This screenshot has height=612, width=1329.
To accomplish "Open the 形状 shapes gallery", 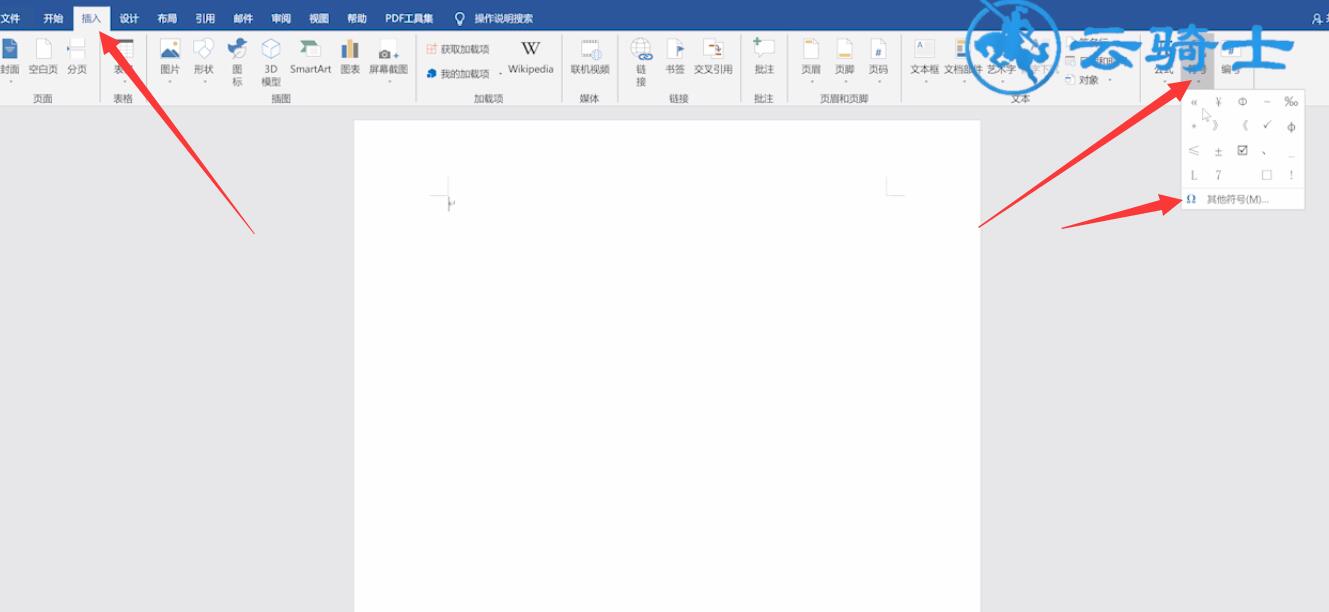I will tap(204, 58).
